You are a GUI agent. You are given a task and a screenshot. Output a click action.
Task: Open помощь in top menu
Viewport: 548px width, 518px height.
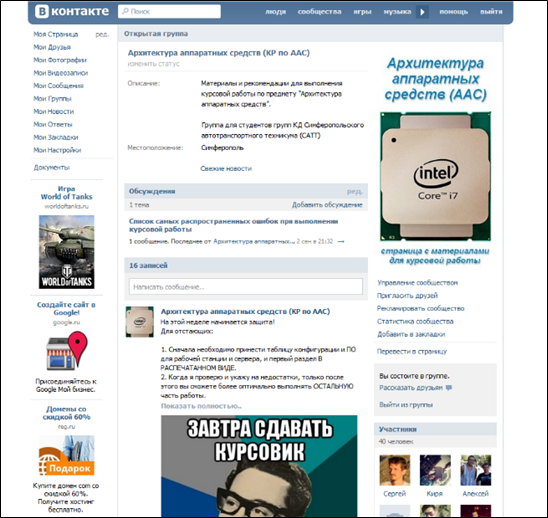(454, 12)
